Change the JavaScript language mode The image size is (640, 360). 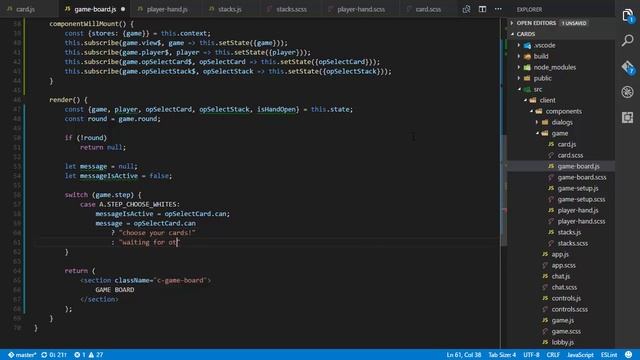point(580,355)
